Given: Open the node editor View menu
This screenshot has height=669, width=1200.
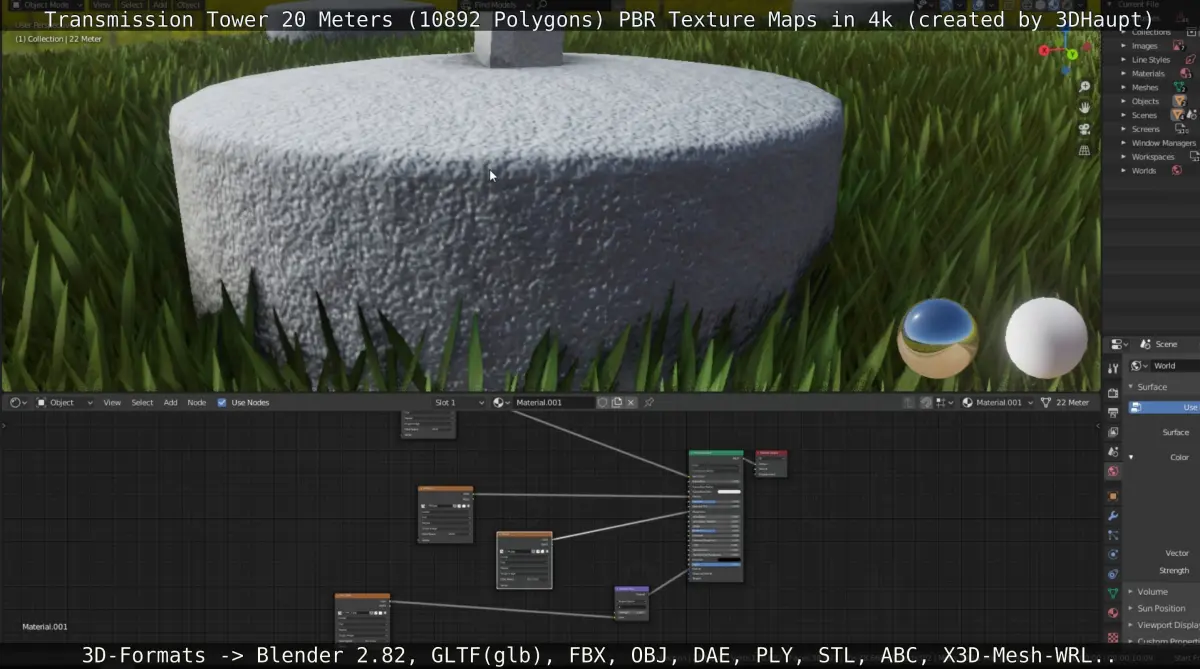Looking at the screenshot, I should pyautogui.click(x=112, y=402).
